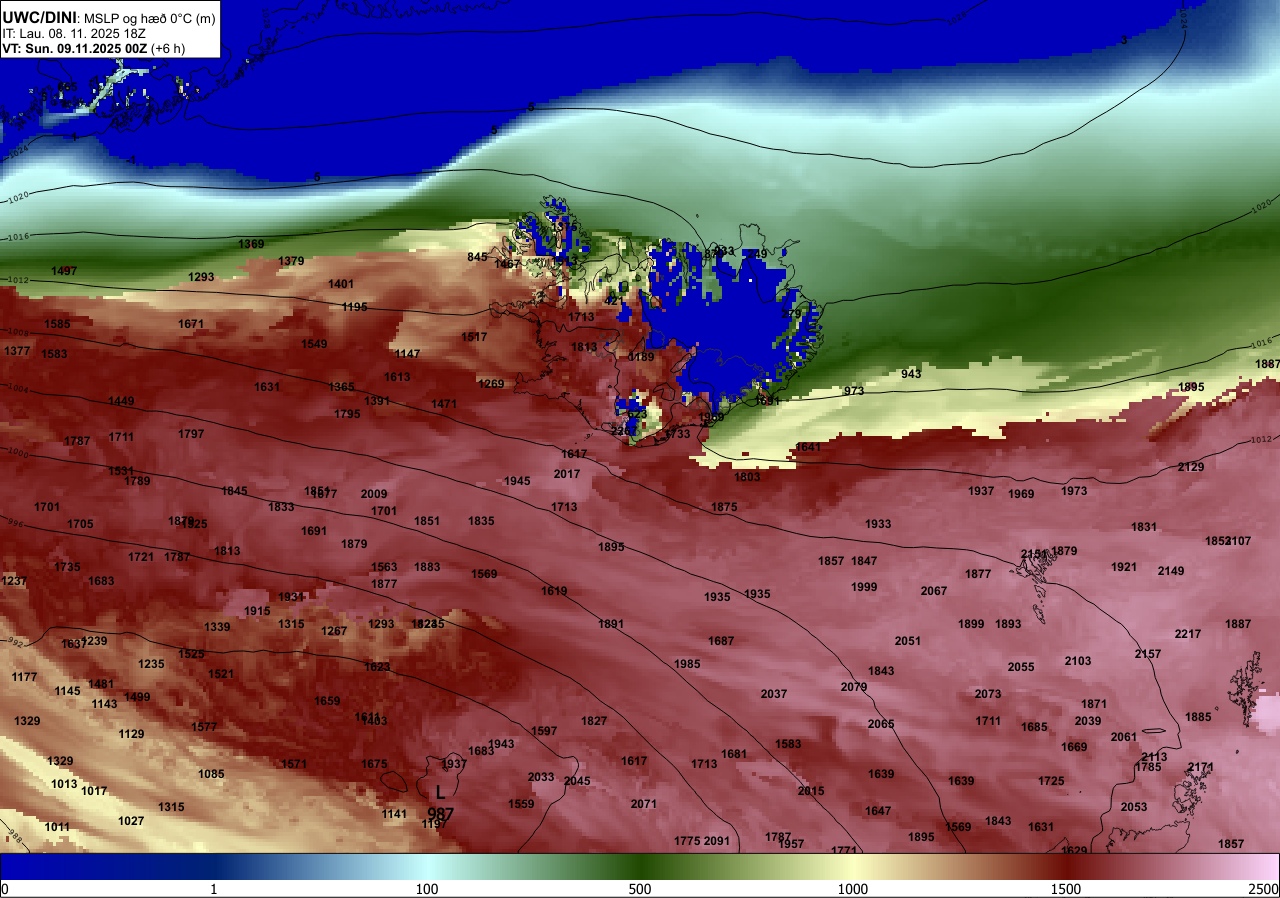This screenshot has width=1280, height=898.
Task: Click the map value 973
Action: click(x=854, y=391)
